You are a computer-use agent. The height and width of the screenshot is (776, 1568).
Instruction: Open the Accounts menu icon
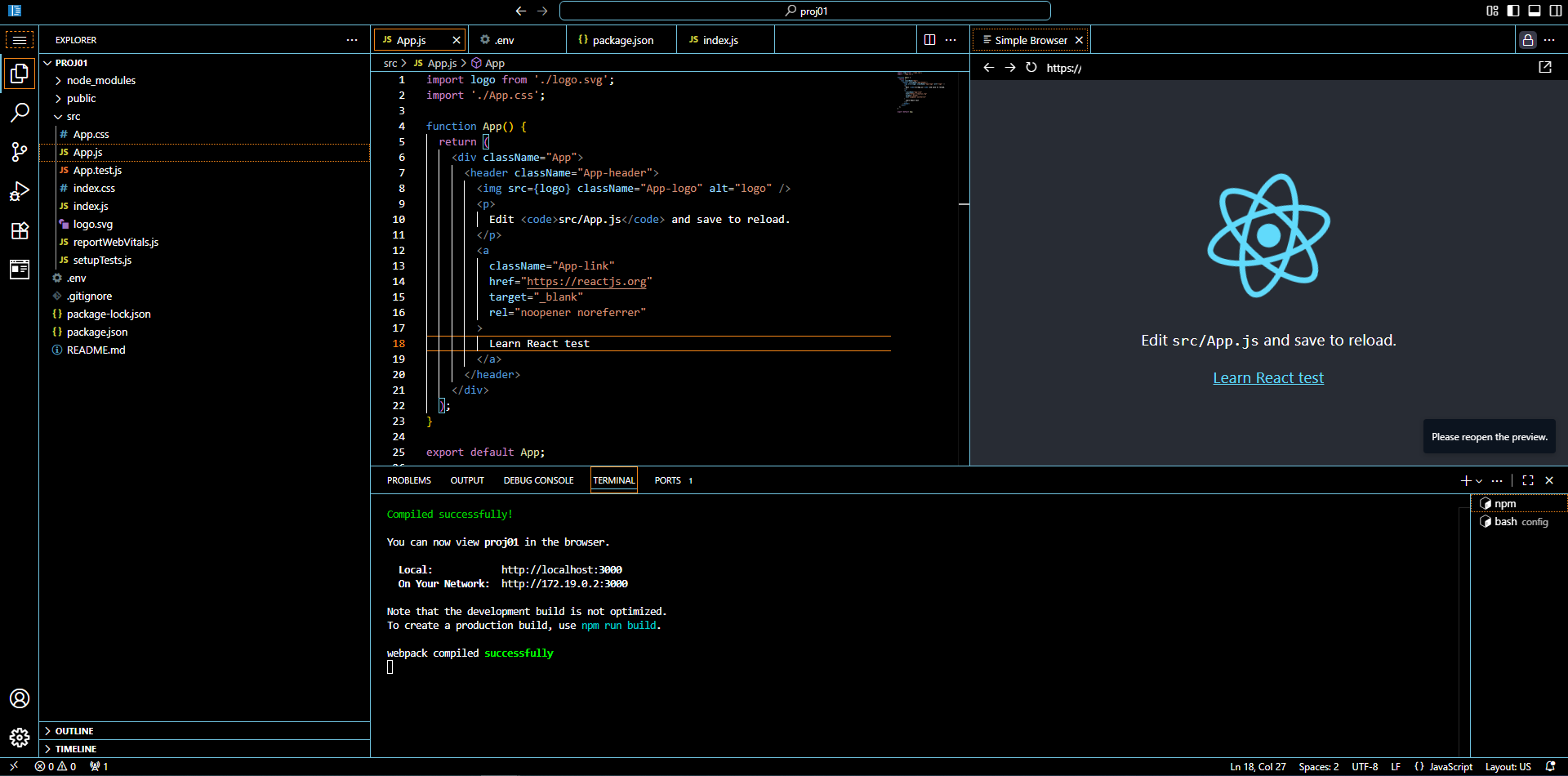(x=20, y=698)
